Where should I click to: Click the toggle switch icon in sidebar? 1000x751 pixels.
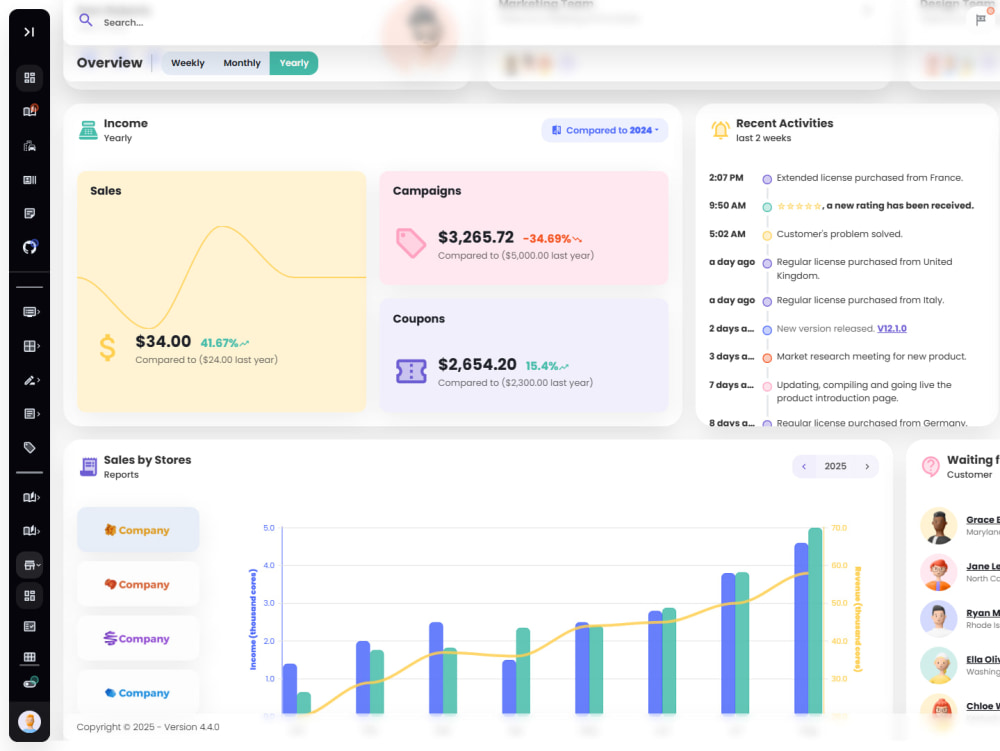pos(30,683)
